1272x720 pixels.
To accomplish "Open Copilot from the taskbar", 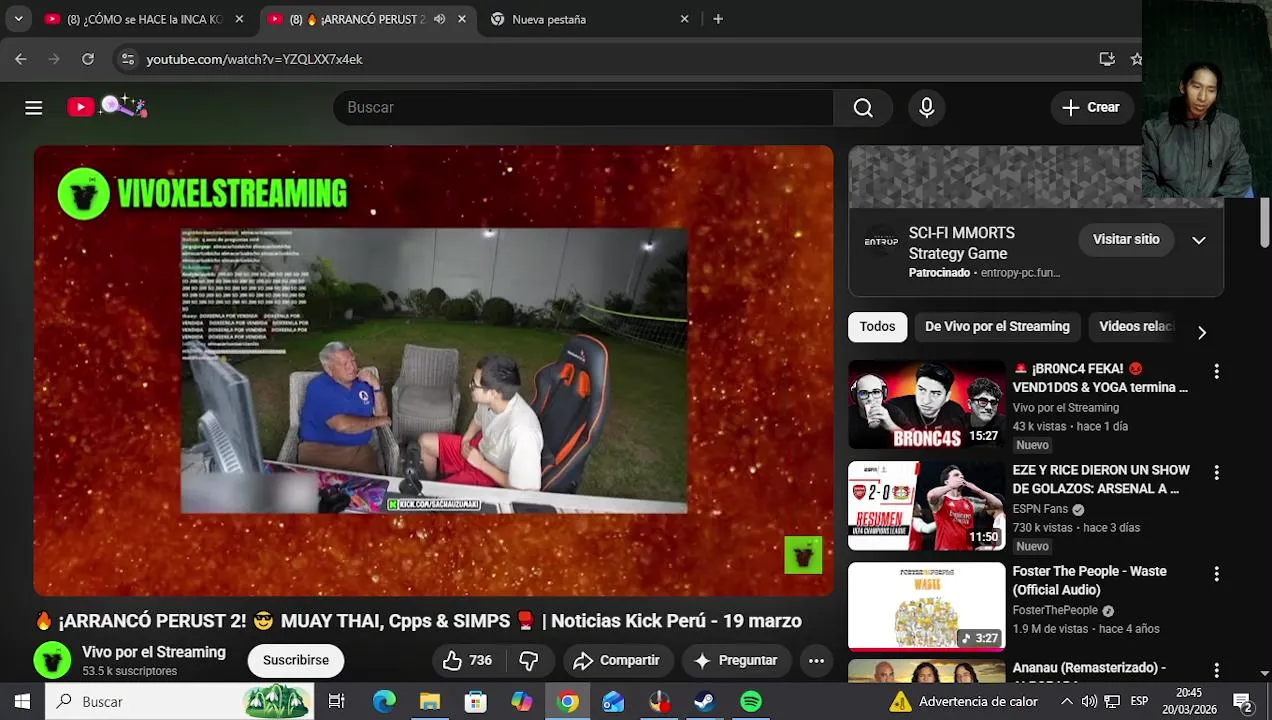I will 521,701.
